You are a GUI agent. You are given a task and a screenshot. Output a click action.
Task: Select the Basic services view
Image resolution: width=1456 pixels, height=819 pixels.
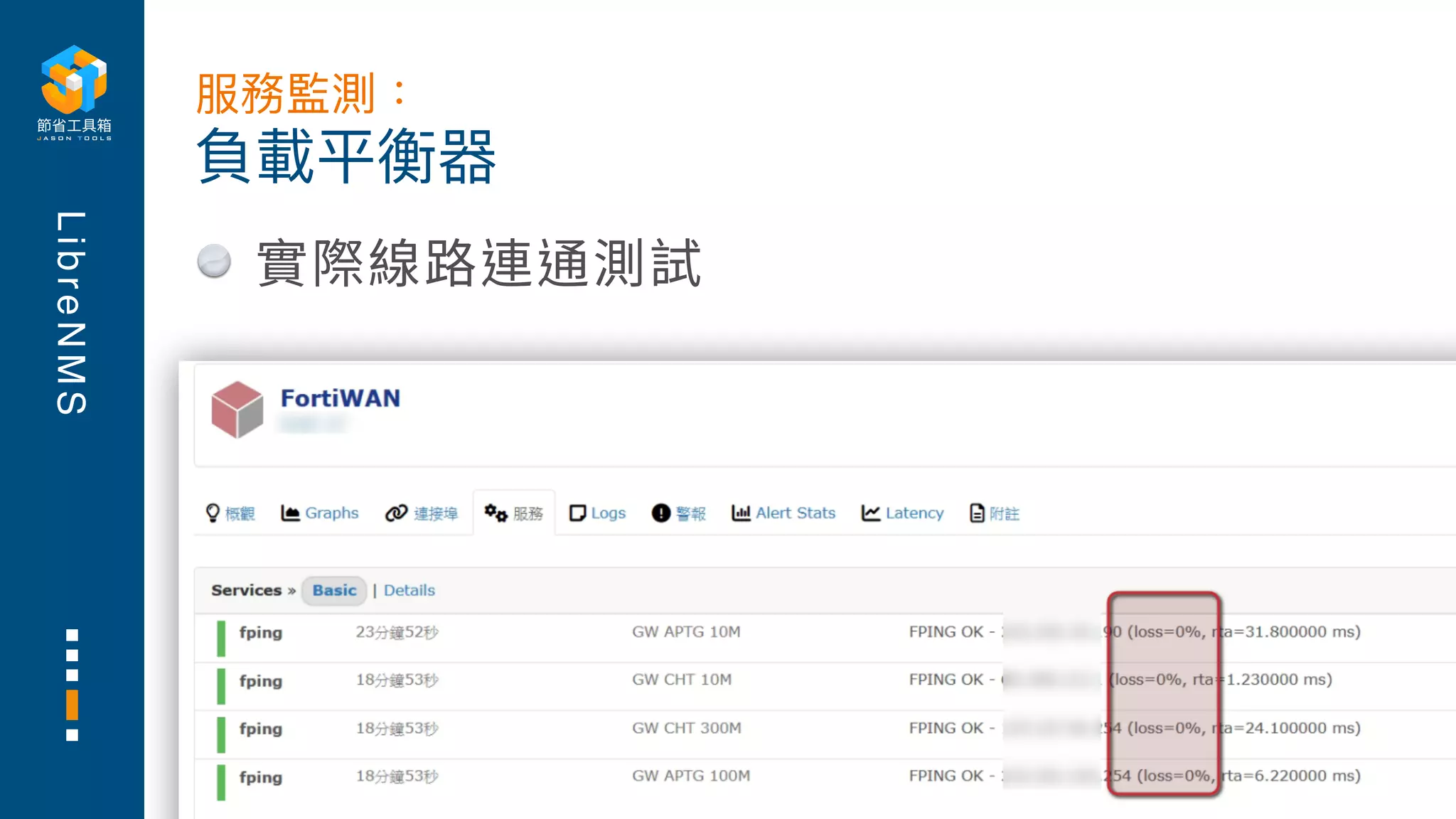pyautogui.click(x=334, y=590)
